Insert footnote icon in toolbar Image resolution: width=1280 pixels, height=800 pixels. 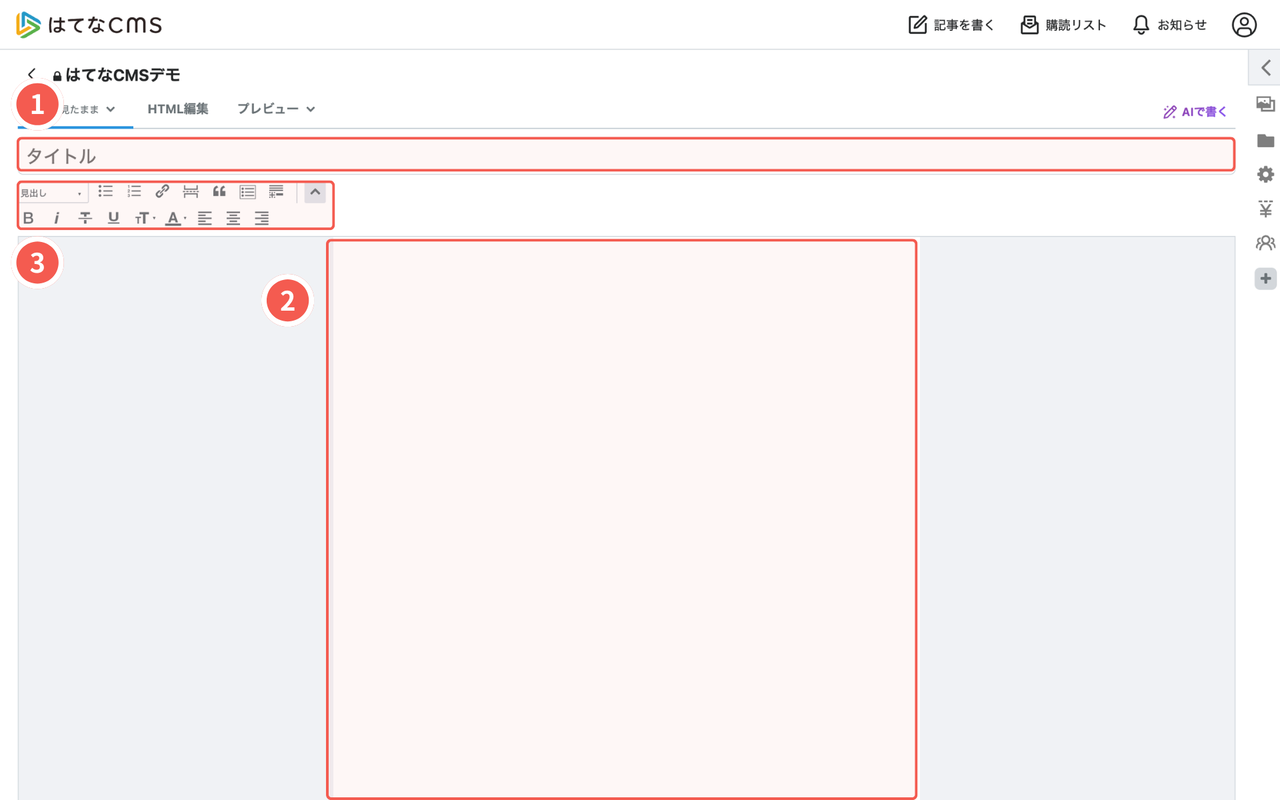[277, 191]
